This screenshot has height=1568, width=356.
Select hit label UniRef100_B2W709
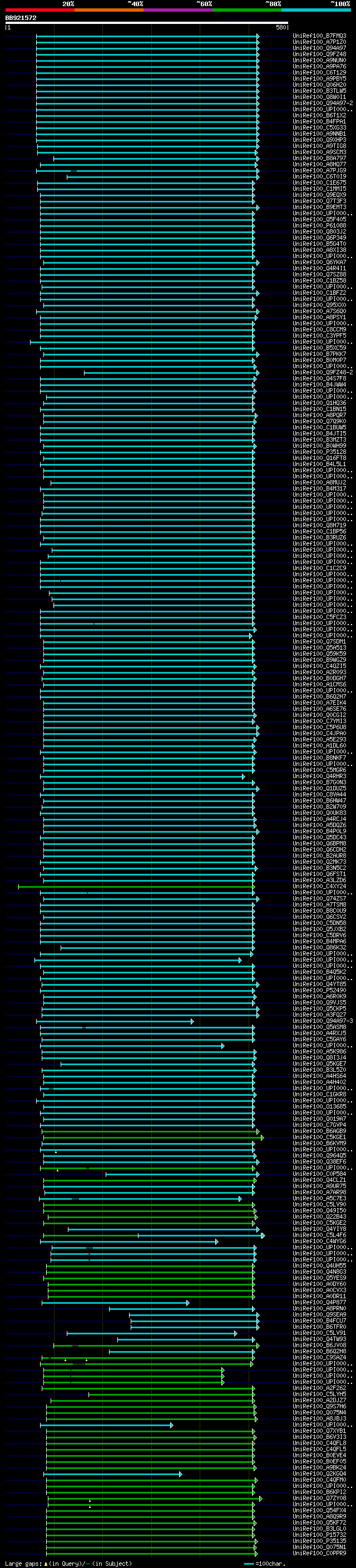coord(319,807)
